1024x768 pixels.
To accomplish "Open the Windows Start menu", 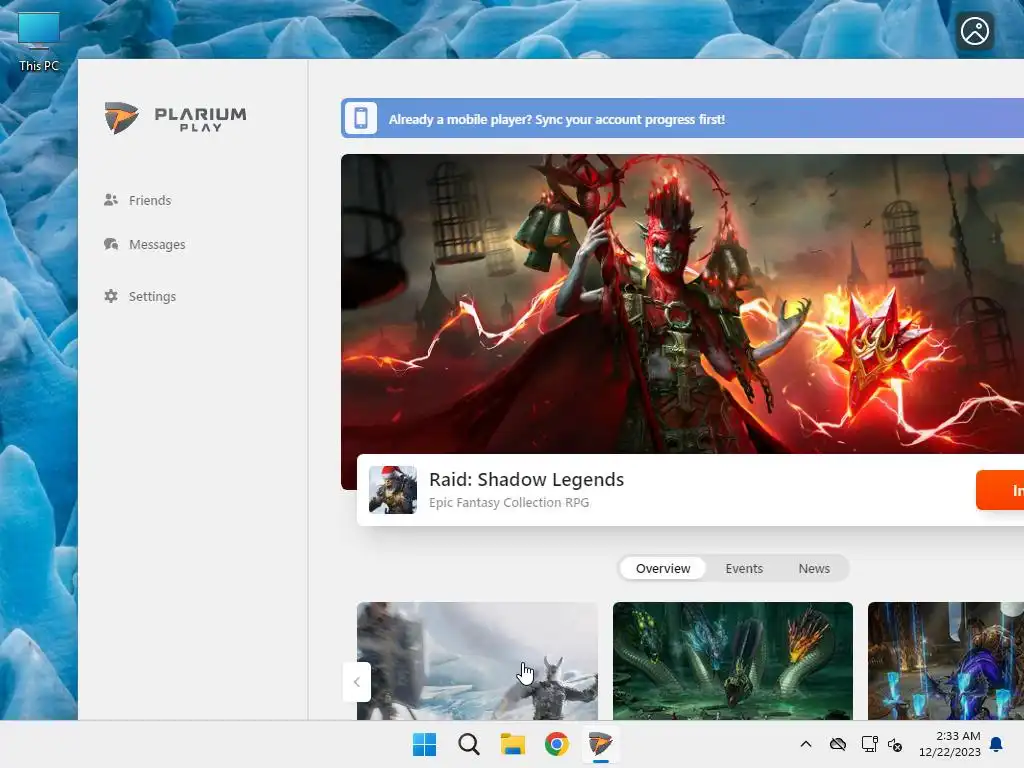I will click(424, 744).
